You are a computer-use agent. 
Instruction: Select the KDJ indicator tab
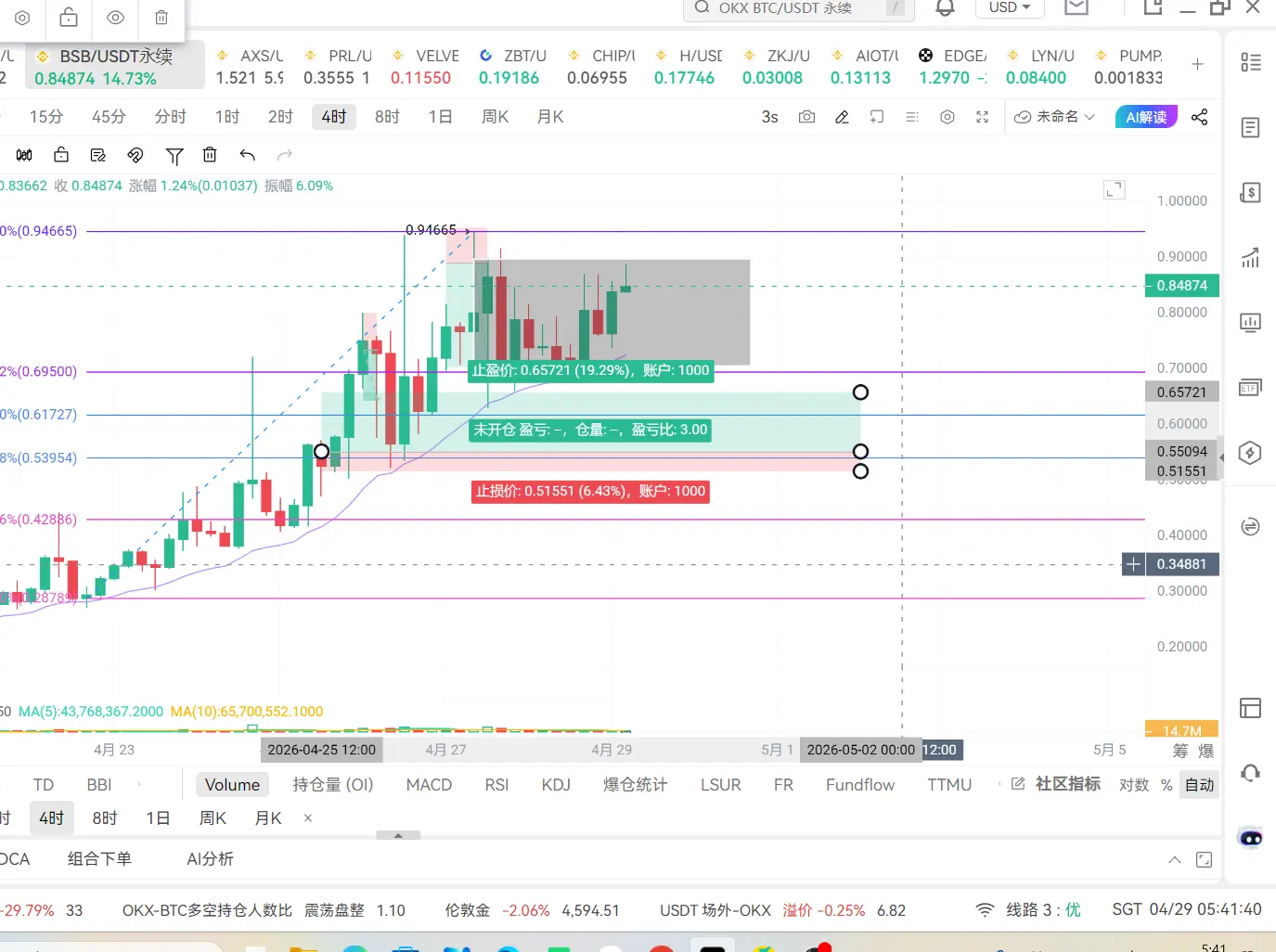coord(556,785)
